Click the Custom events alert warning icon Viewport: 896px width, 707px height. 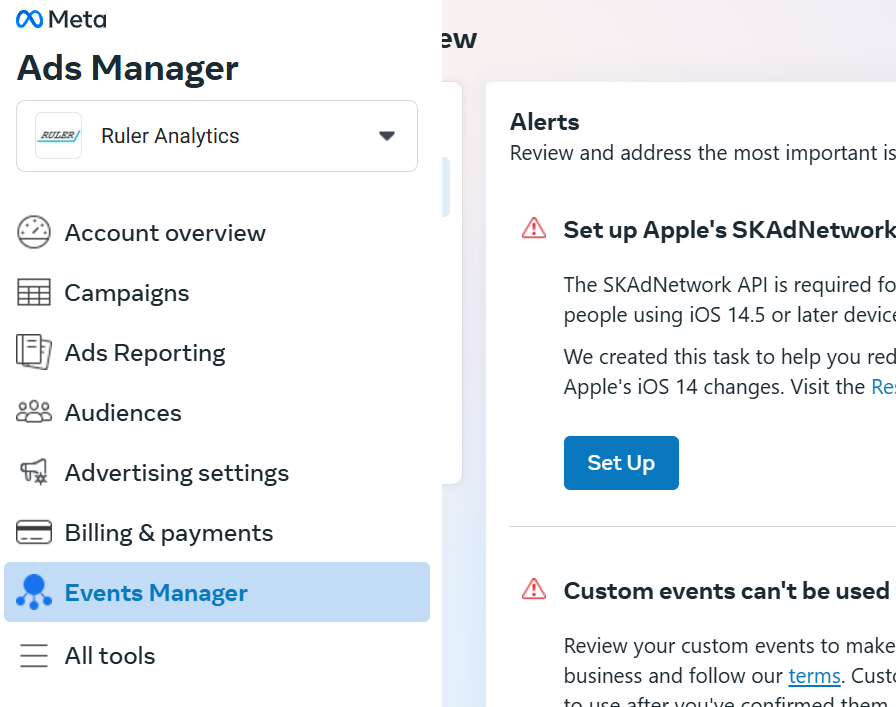click(534, 589)
